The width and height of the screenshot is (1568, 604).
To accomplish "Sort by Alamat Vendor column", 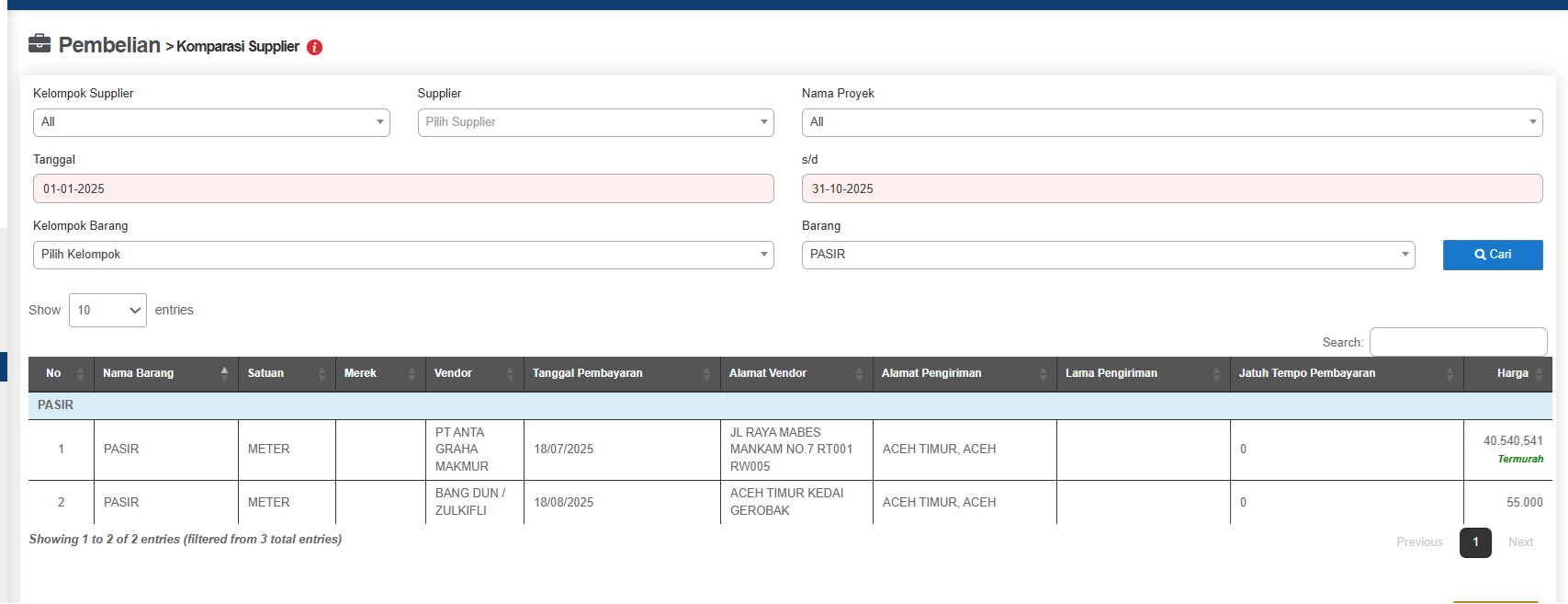I will click(795, 373).
